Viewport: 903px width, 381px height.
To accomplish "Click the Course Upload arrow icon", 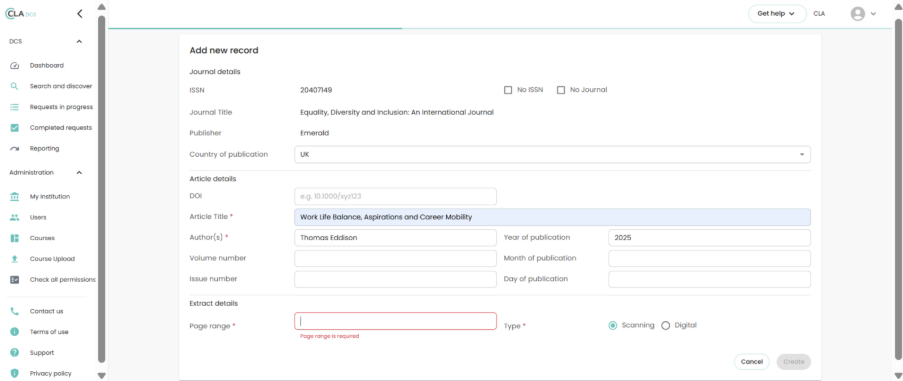I will [15, 259].
